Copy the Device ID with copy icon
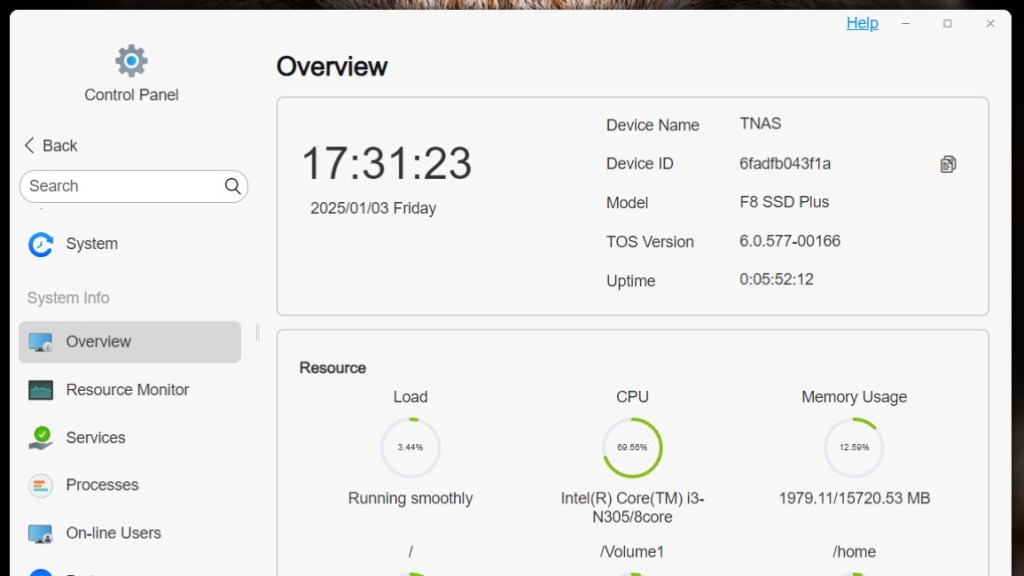This screenshot has height=576, width=1024. tap(948, 164)
